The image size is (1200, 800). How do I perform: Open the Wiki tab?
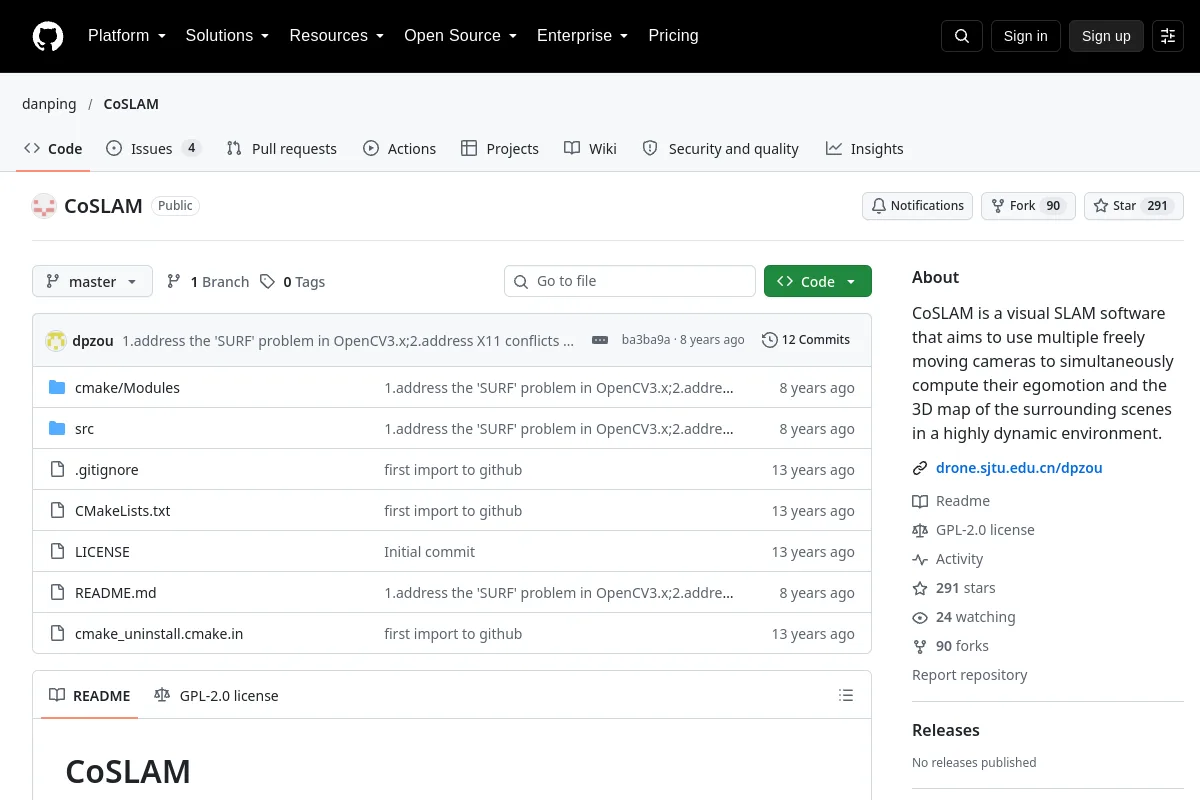click(590, 149)
